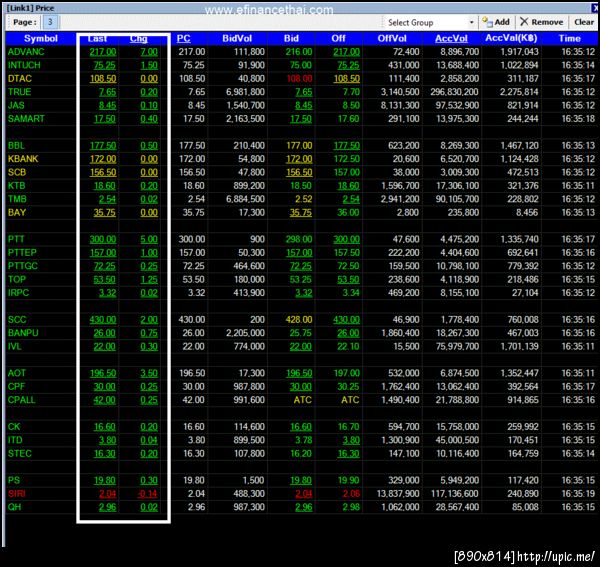Click the Time column header
Viewport: 600px width, 567px height.
569,38
